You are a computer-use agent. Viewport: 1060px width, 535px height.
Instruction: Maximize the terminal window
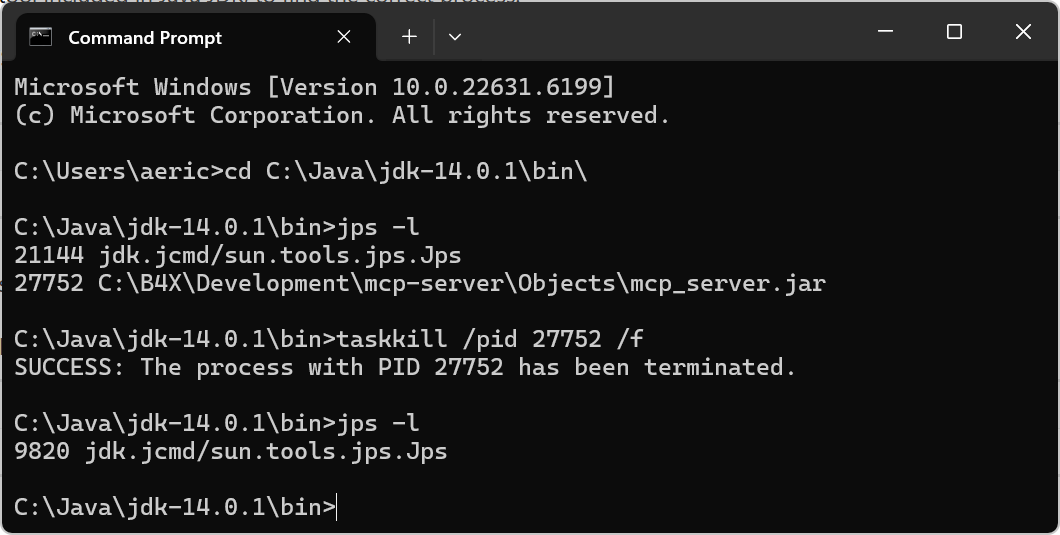pos(954,33)
